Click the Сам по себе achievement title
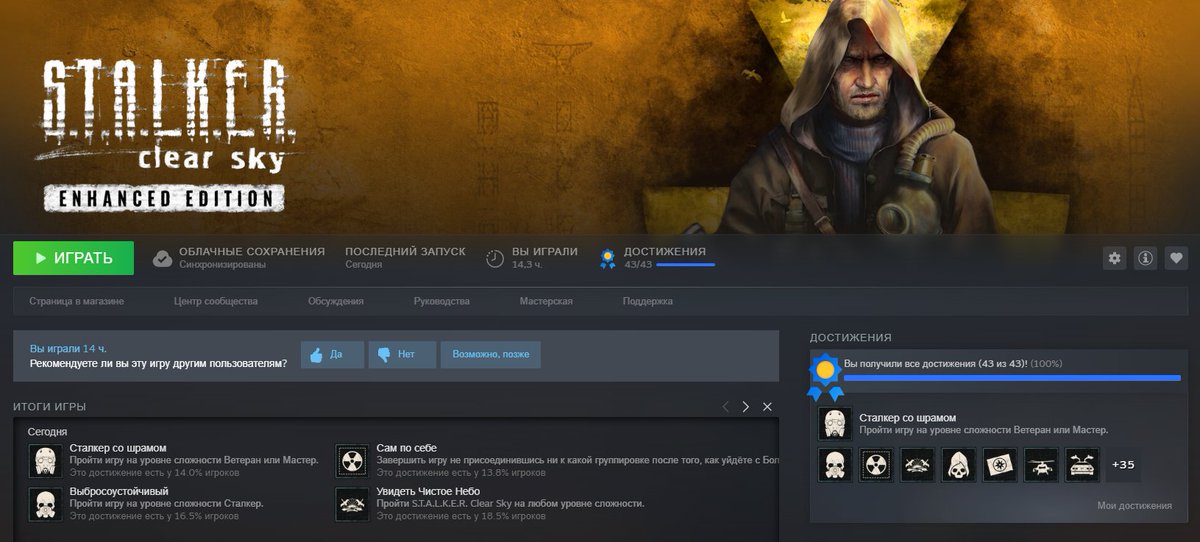Viewport: 1200px width, 542px height. pos(406,447)
